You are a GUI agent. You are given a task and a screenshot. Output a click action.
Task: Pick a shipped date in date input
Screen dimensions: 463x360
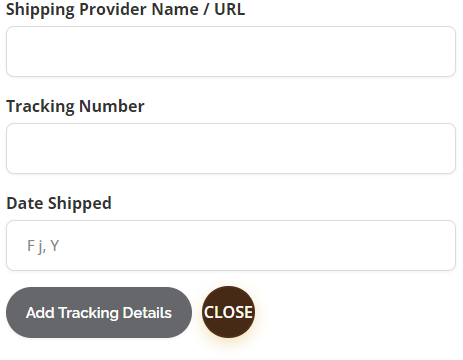pyautogui.click(x=231, y=246)
